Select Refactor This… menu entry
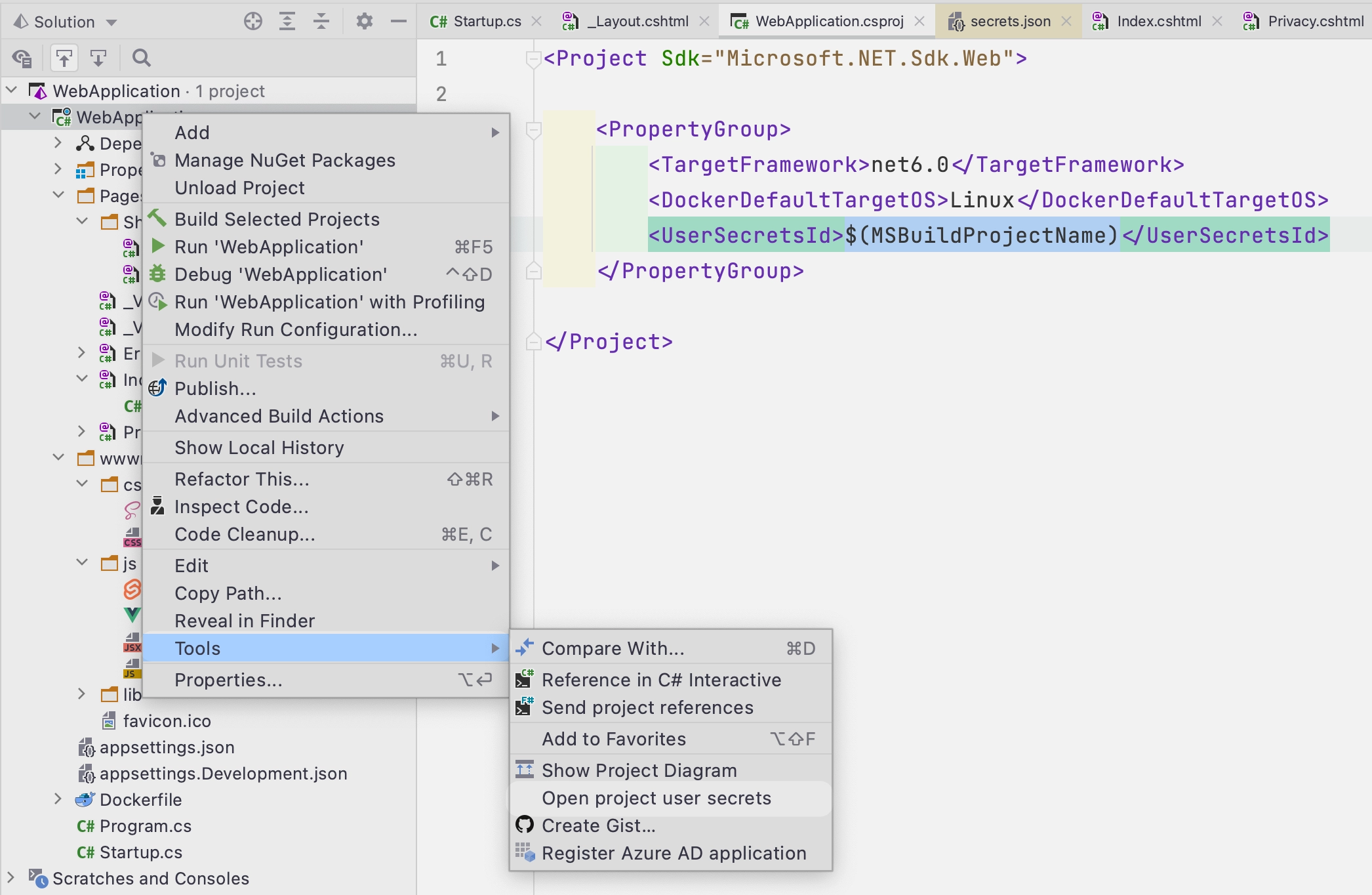The image size is (1372, 895). pyautogui.click(x=326, y=479)
